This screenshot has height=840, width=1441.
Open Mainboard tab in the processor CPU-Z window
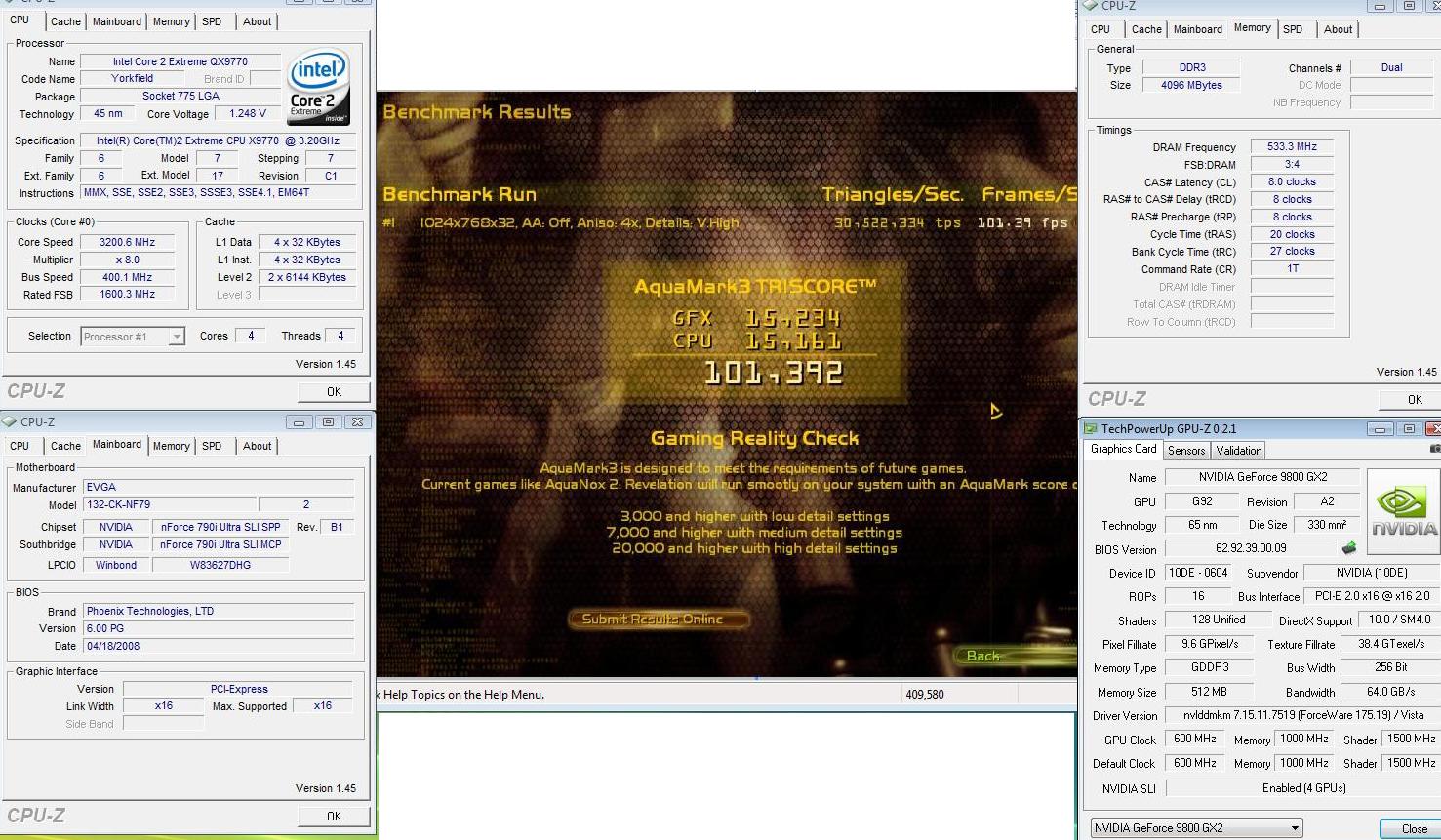pyautogui.click(x=116, y=21)
